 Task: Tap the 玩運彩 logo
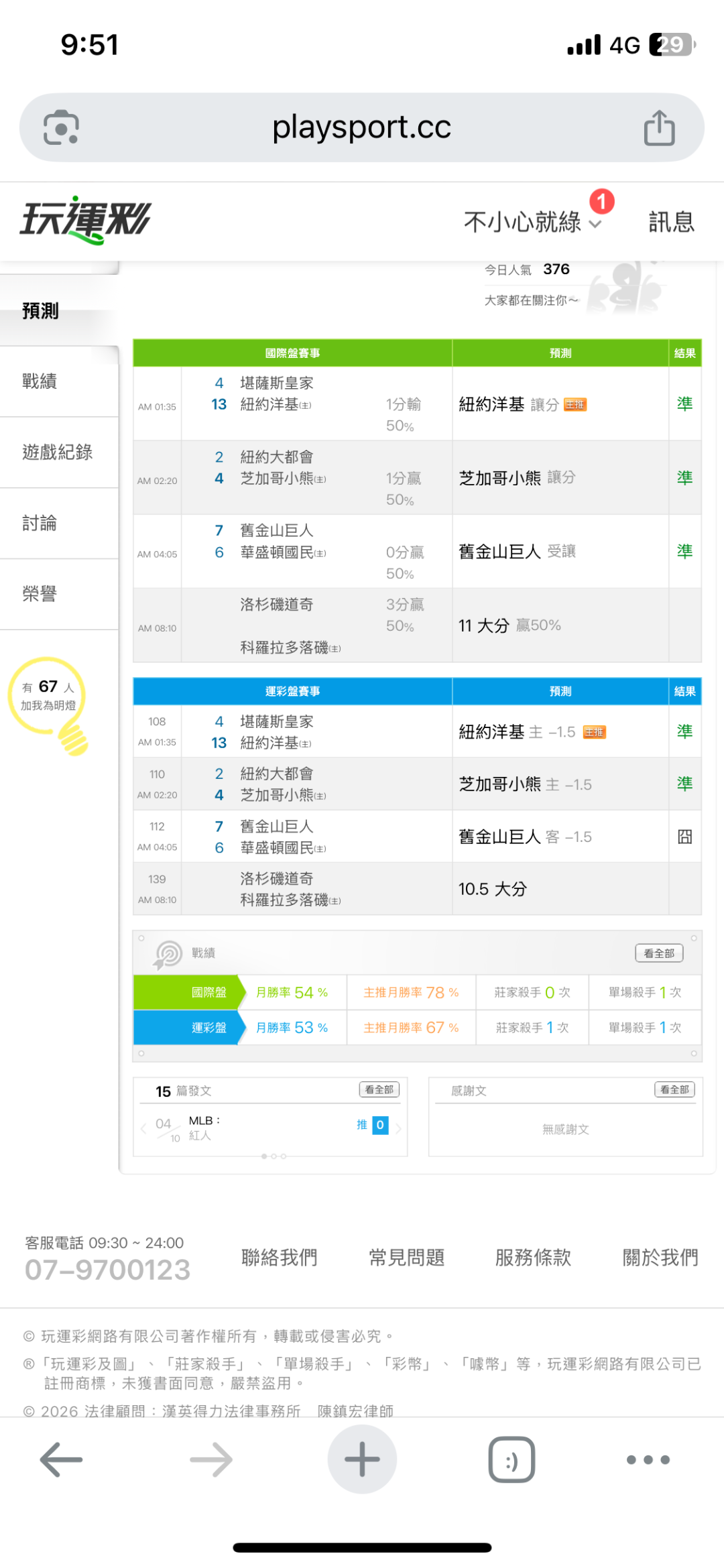86,220
